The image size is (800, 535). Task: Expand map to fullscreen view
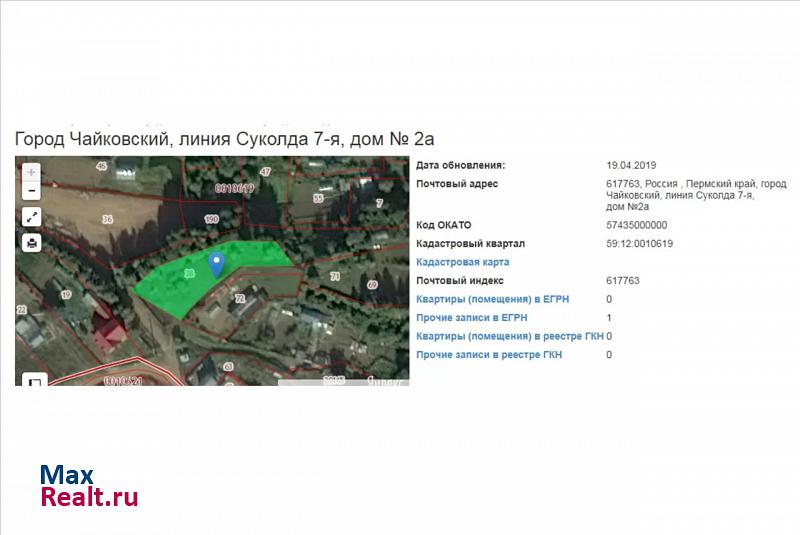coord(32,217)
